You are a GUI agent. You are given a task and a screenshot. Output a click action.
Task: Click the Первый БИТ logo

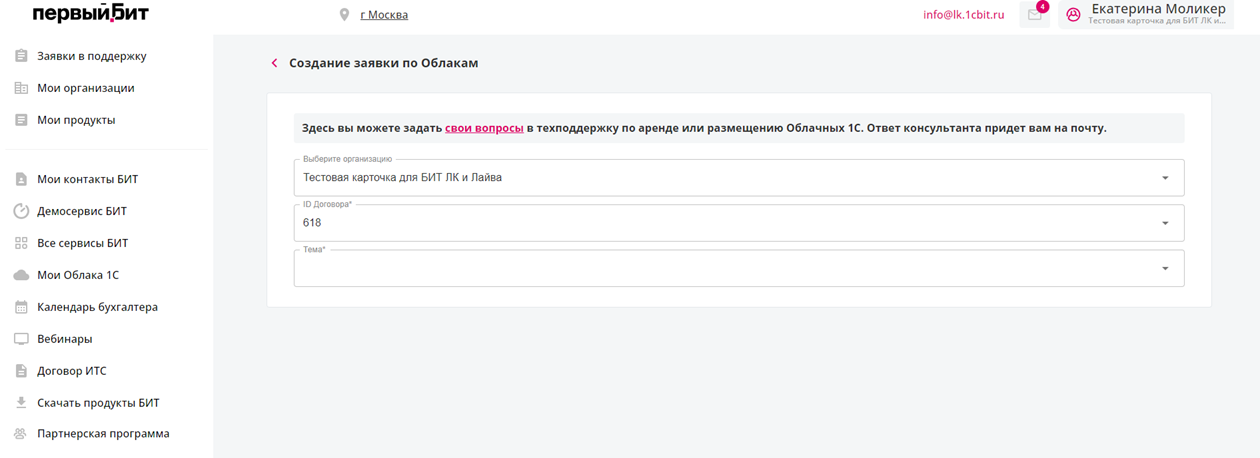click(x=90, y=13)
